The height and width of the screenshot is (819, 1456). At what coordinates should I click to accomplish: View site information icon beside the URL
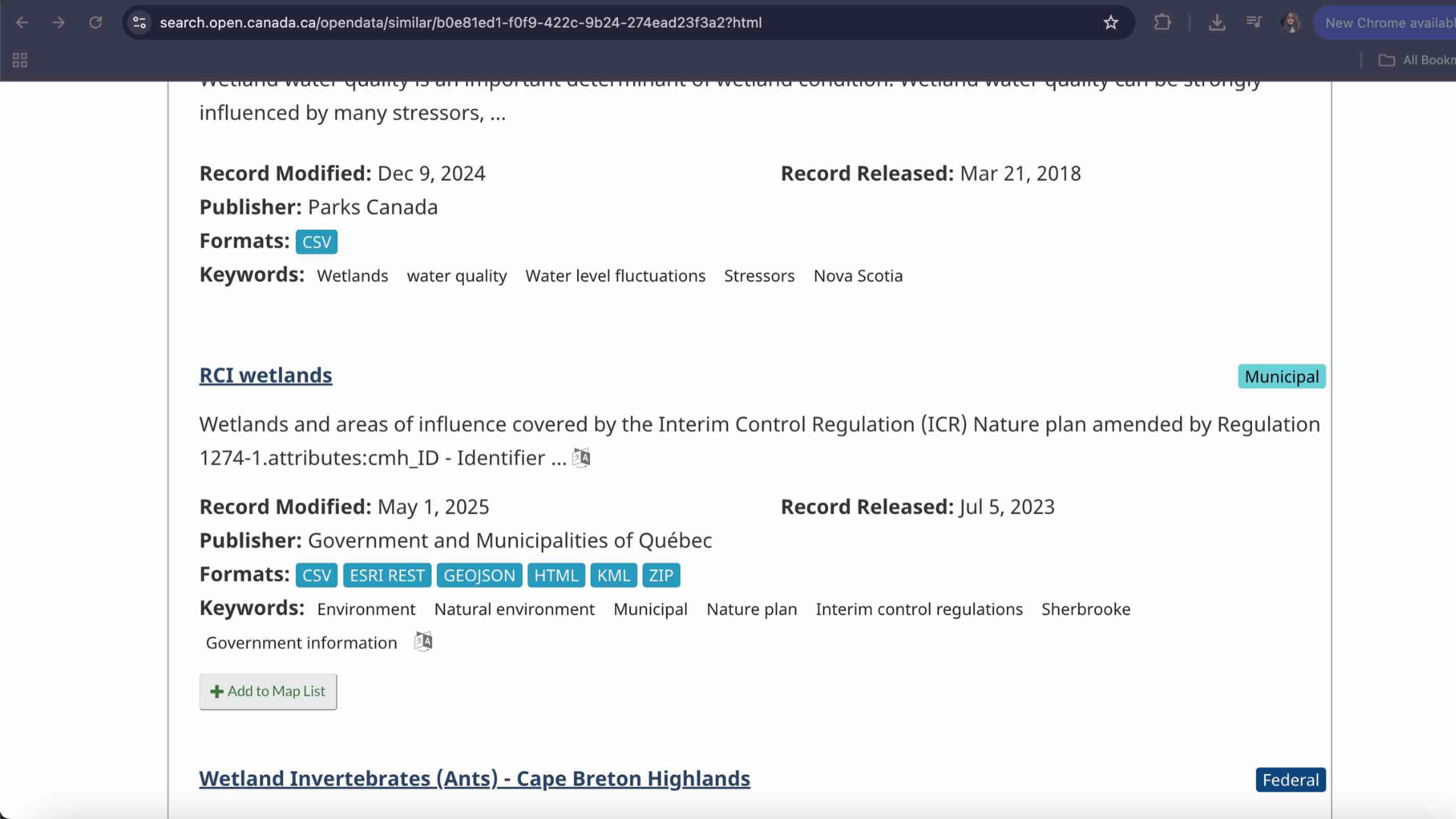pyautogui.click(x=139, y=23)
